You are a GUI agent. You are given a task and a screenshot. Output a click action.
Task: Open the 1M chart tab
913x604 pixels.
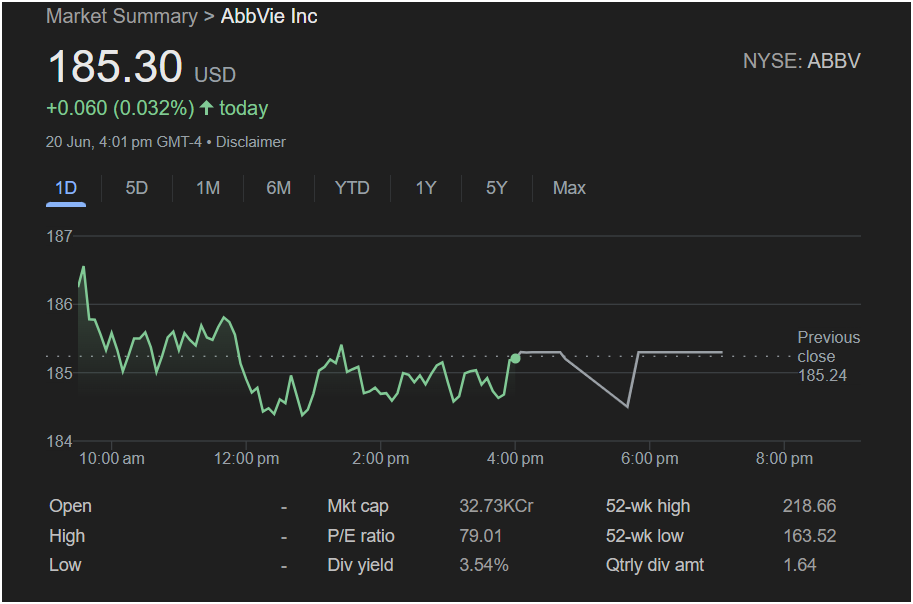[208, 188]
